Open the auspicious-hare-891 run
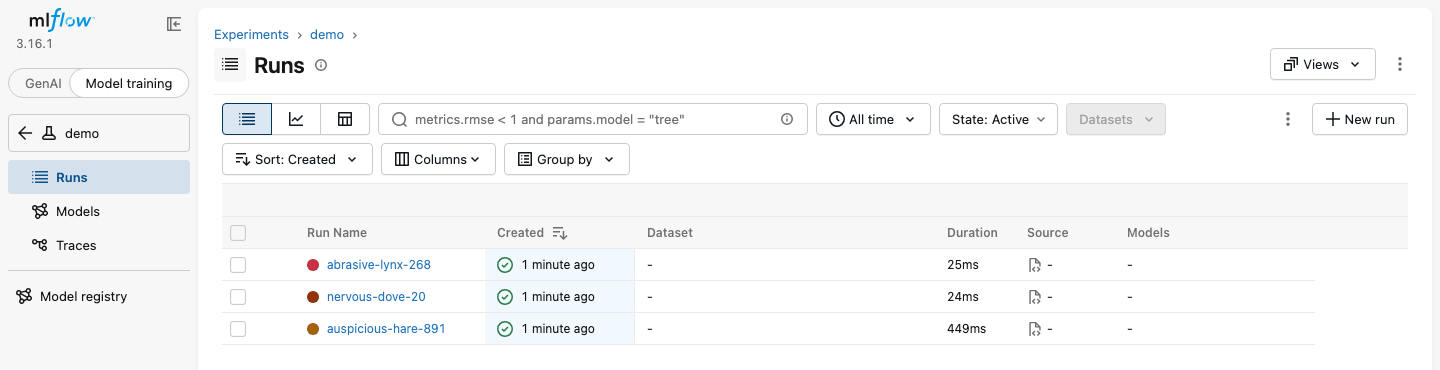 tap(386, 329)
